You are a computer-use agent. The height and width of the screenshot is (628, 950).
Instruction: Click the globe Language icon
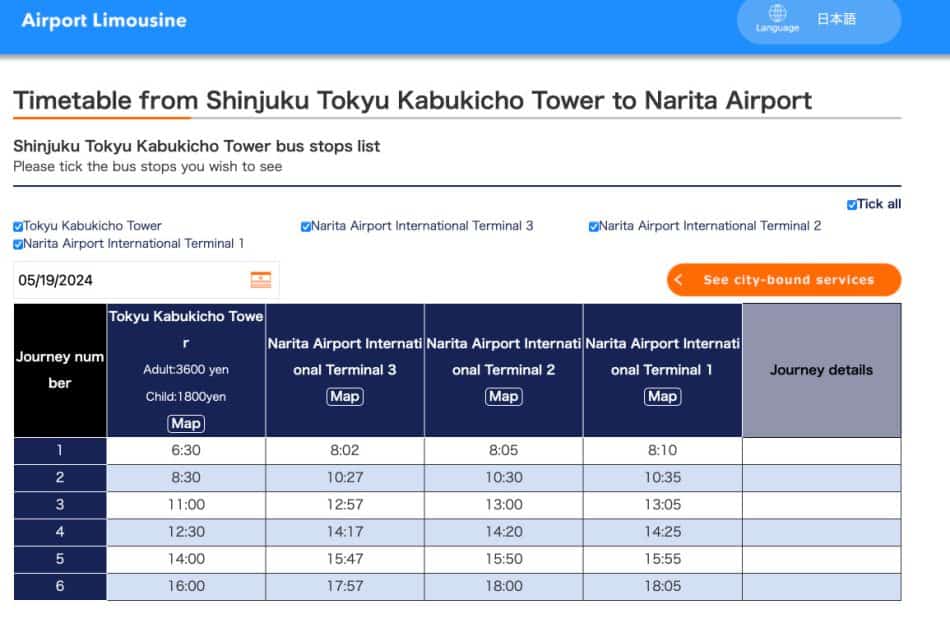(x=777, y=14)
